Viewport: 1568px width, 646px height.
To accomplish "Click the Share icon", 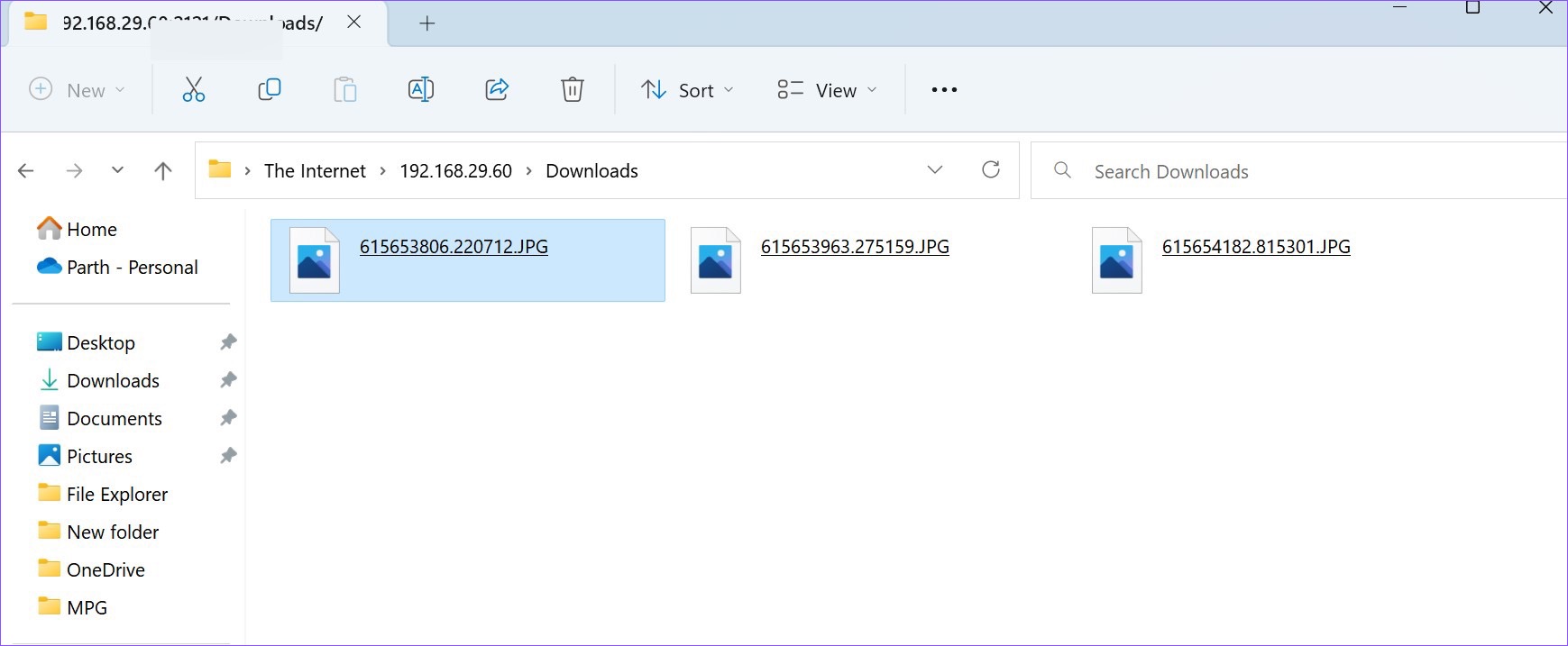I will 497,89.
